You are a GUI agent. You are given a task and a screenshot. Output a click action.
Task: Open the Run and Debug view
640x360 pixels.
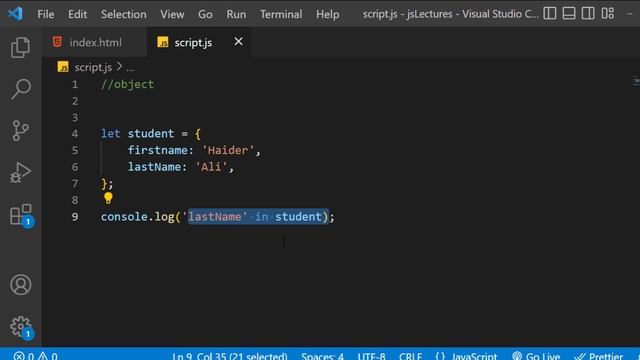(20, 172)
